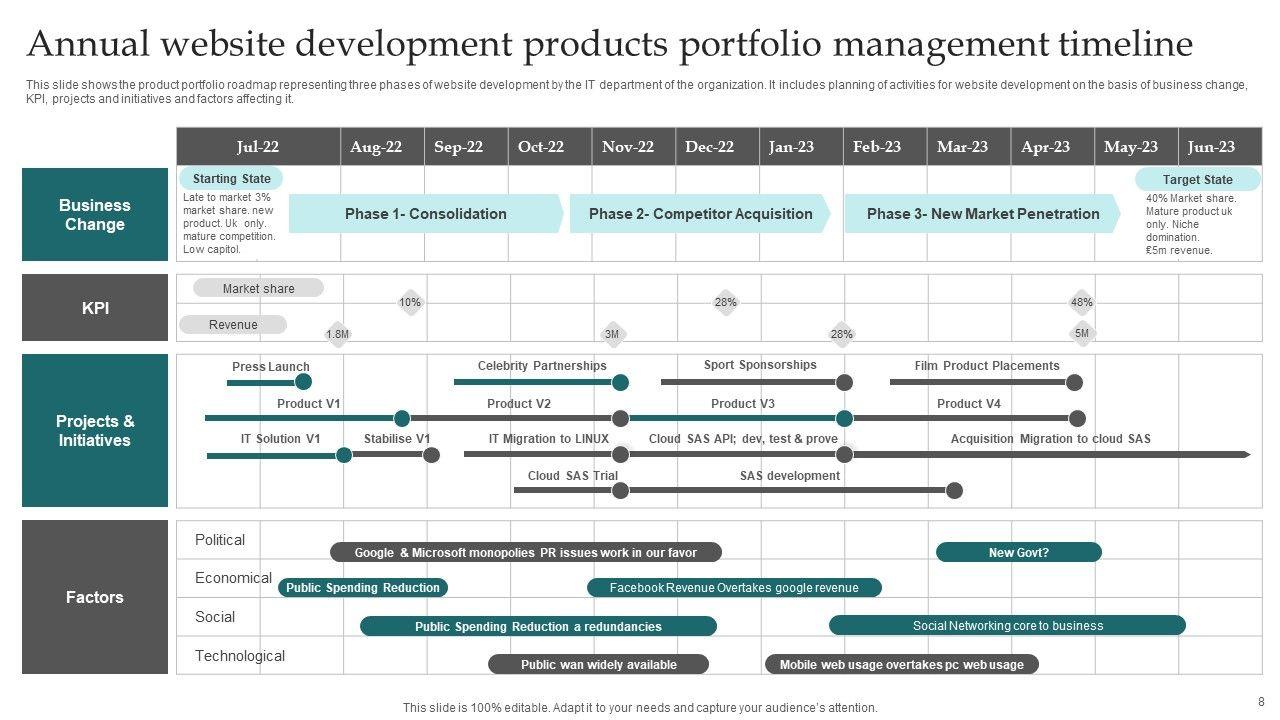Image resolution: width=1280 pixels, height=720 pixels.
Task: Click the 5M revenue diamond
Action: [1082, 333]
